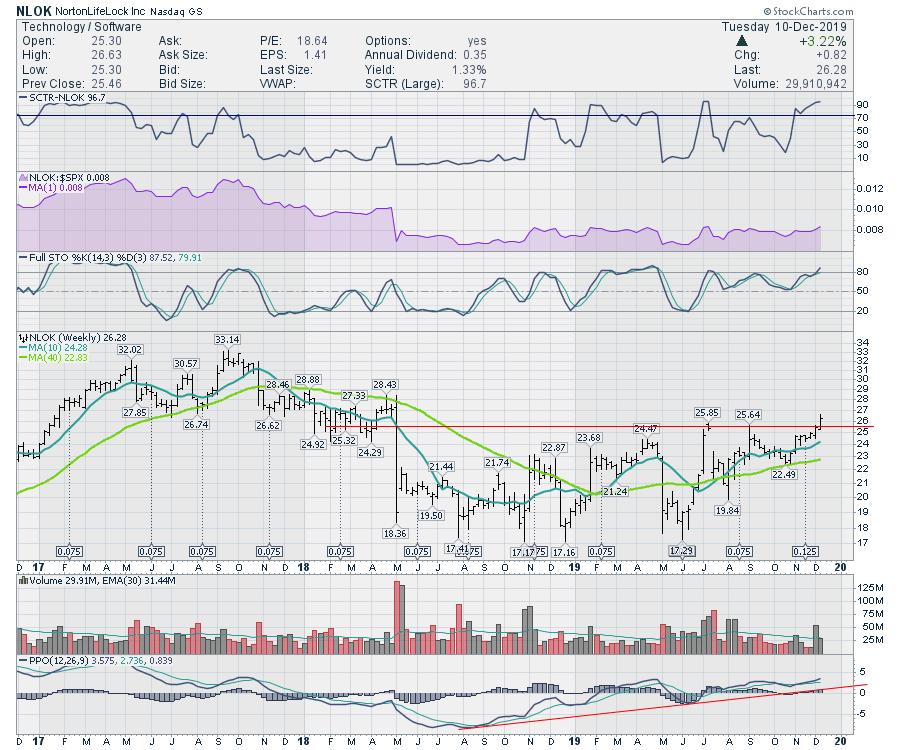Click the 25.85 price high label
The width and height of the screenshot is (900, 750).
coord(707,413)
